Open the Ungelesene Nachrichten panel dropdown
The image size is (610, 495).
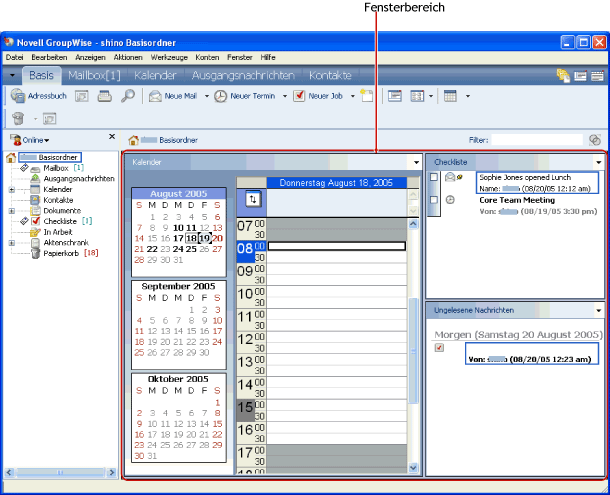point(598,311)
